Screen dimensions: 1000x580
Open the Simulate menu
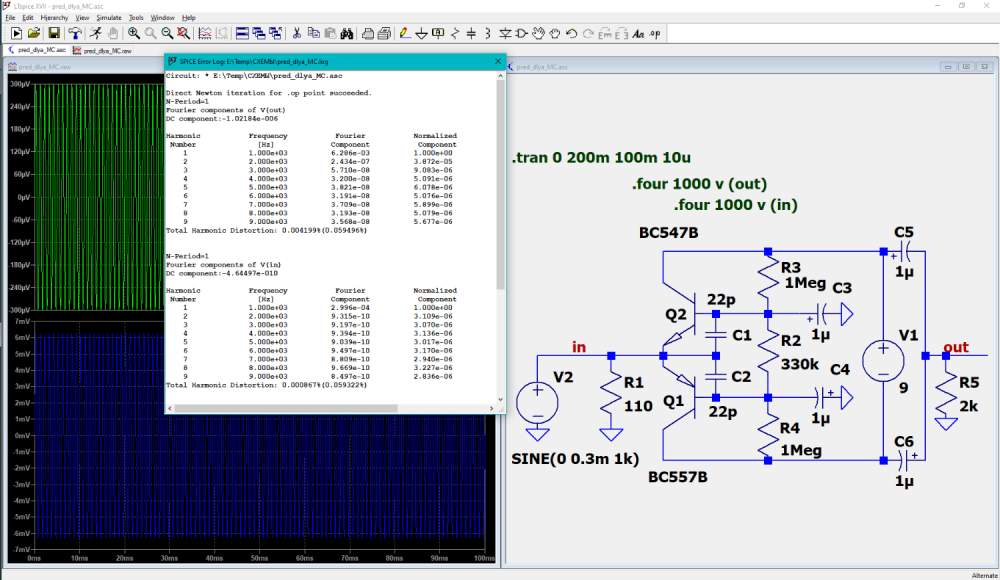coord(109,18)
